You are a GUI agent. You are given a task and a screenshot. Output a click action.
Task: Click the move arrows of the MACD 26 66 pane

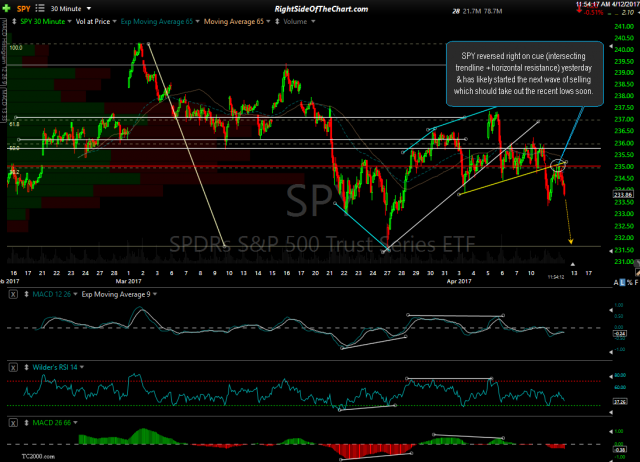pyautogui.click(x=27, y=423)
